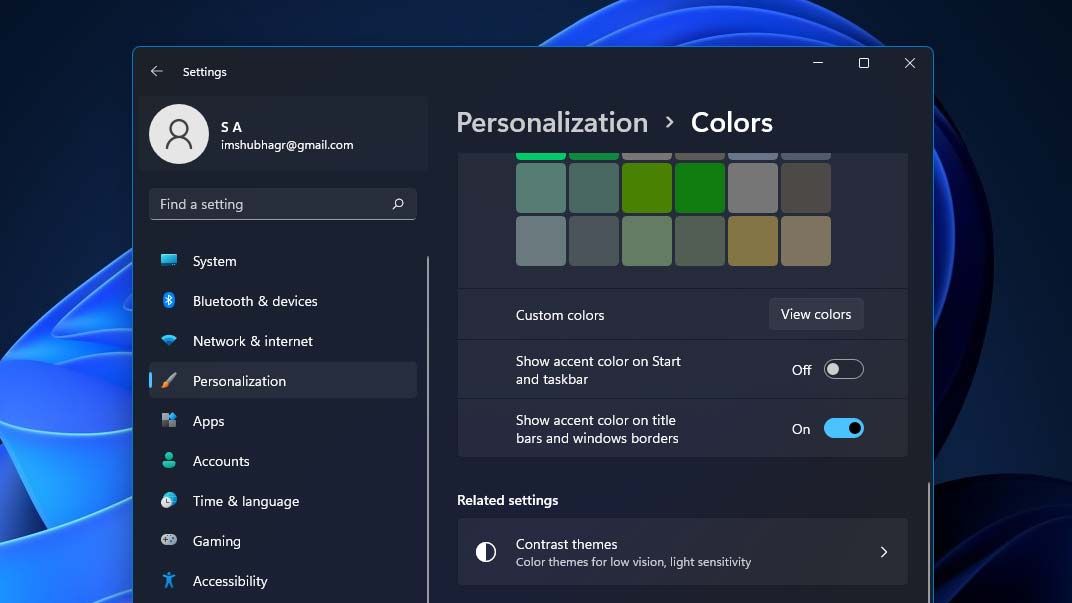Open Time & language settings
The image size is (1072, 603).
pos(245,501)
